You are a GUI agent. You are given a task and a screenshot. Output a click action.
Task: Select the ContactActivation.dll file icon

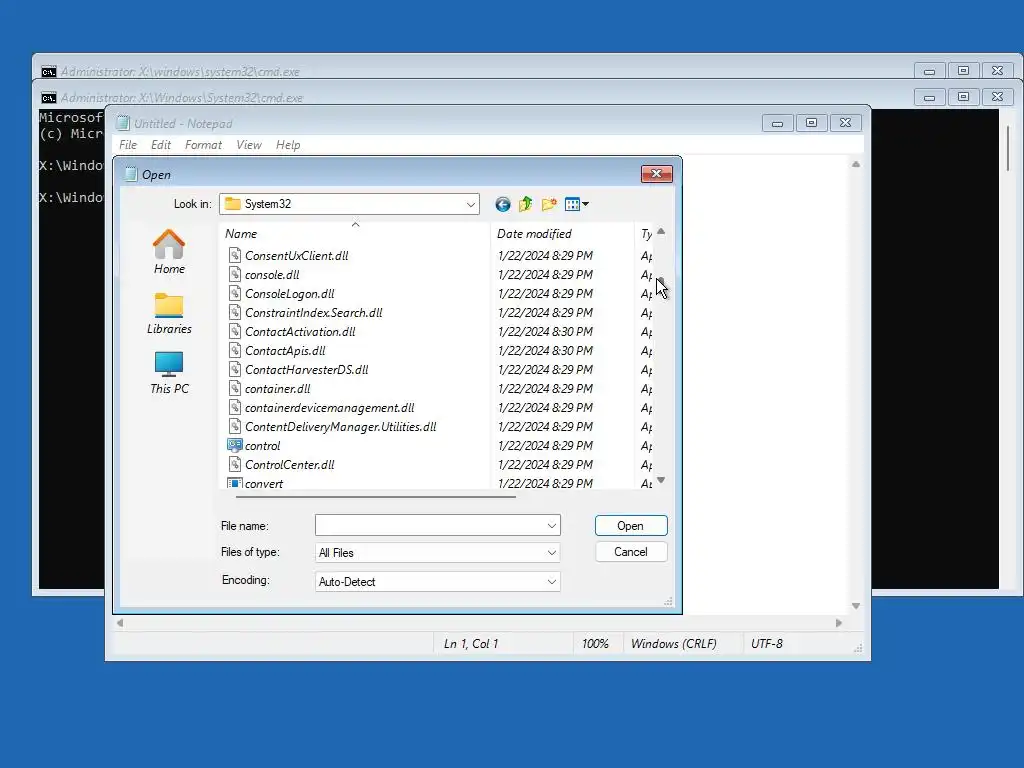pyautogui.click(x=234, y=331)
